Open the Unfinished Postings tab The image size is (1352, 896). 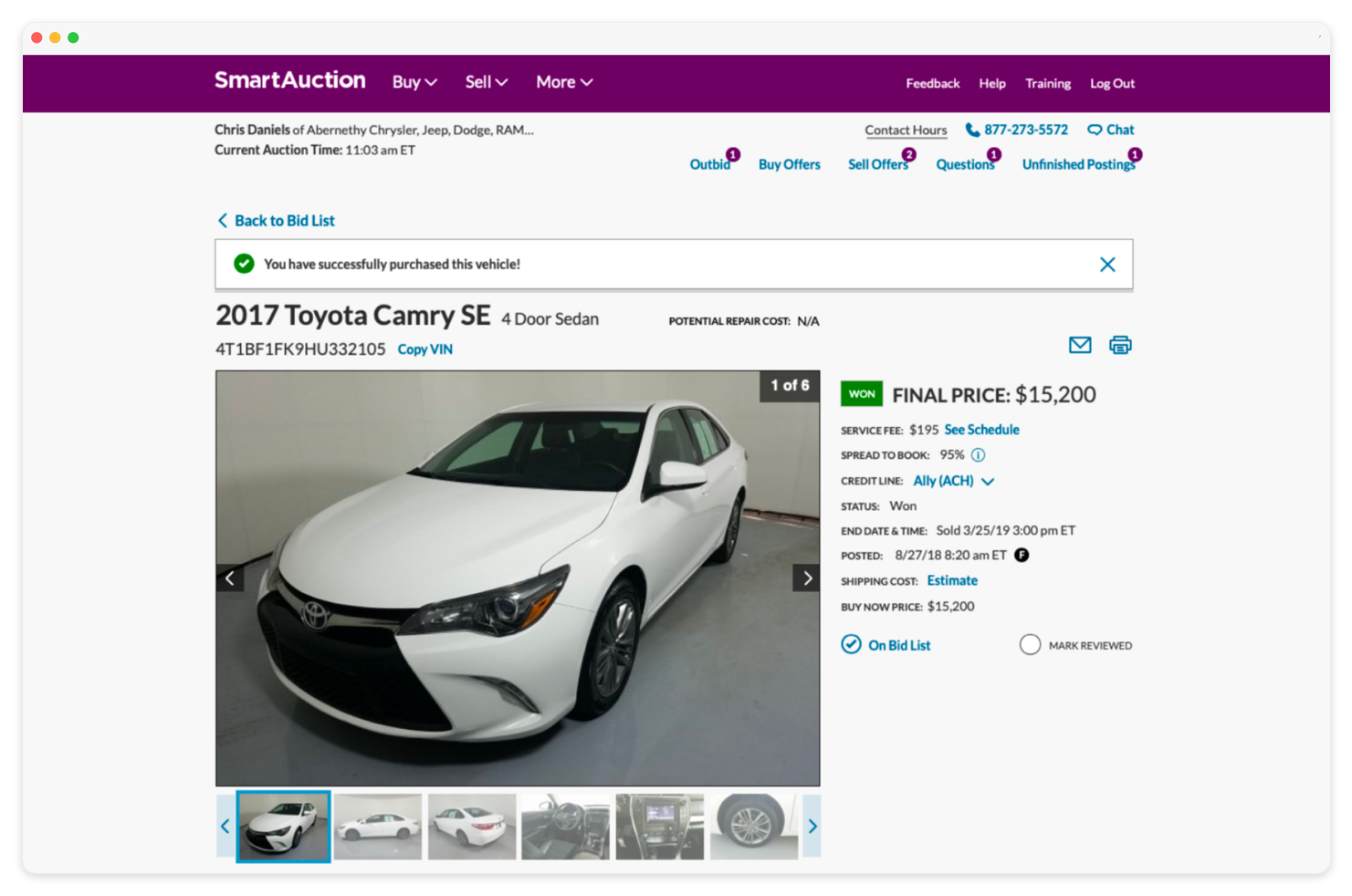(x=1078, y=164)
